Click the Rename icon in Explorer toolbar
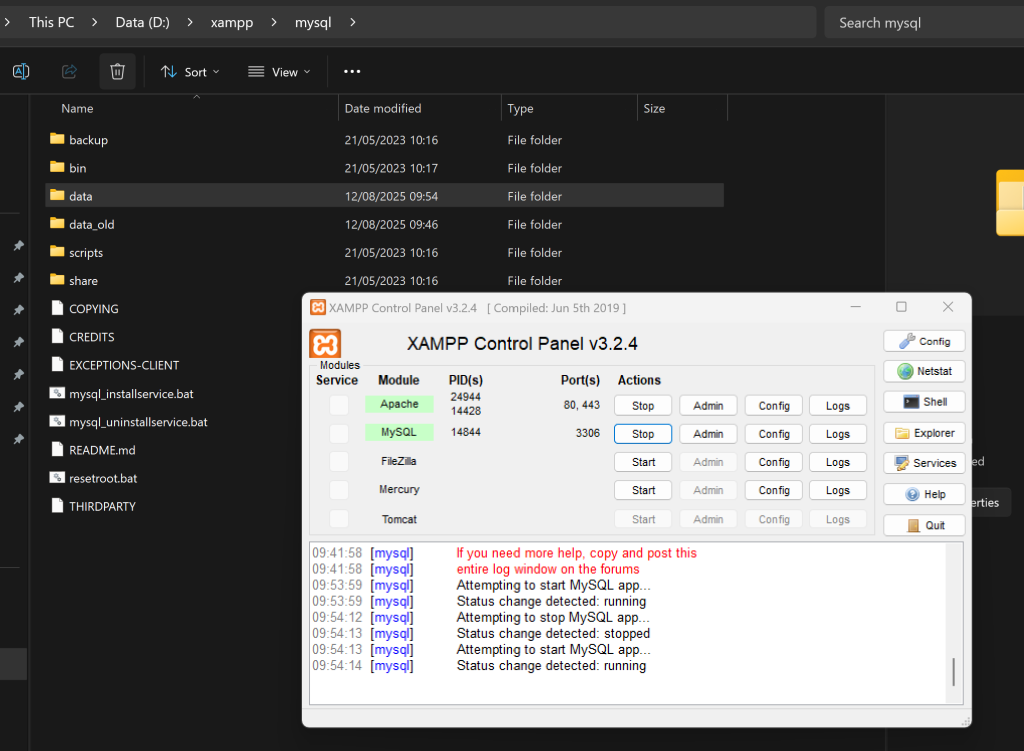The image size is (1024, 751). click(x=21, y=71)
